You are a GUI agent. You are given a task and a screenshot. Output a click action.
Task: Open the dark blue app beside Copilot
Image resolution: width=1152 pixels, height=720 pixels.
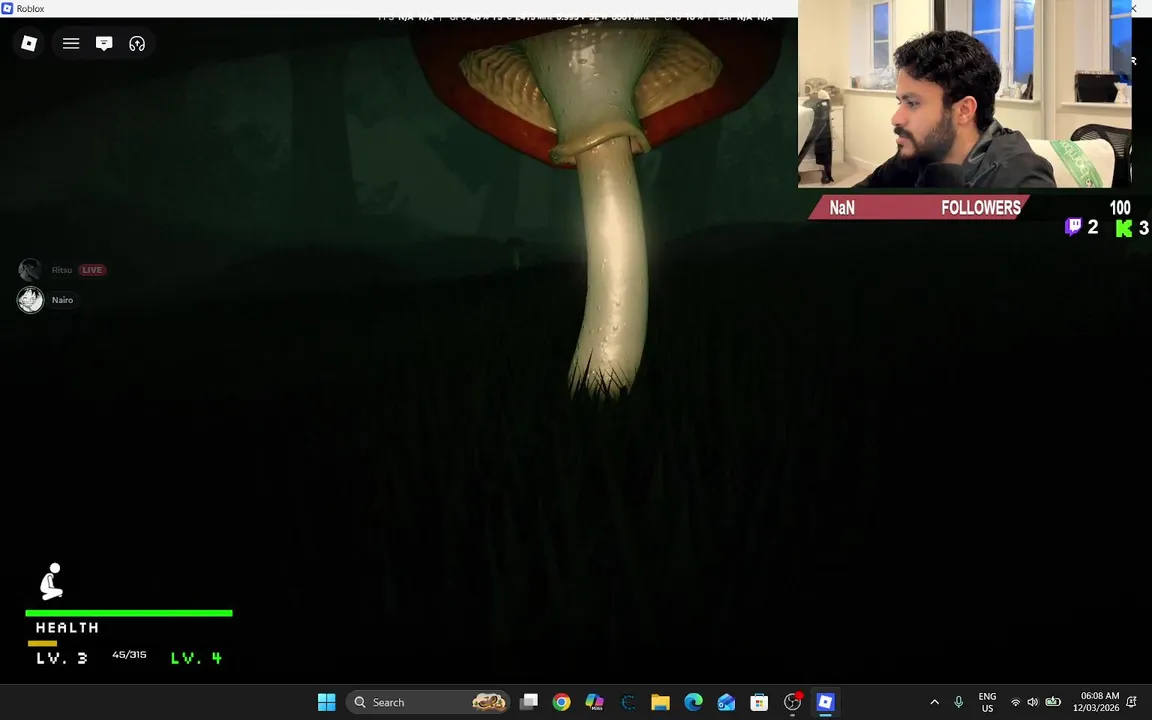point(627,702)
